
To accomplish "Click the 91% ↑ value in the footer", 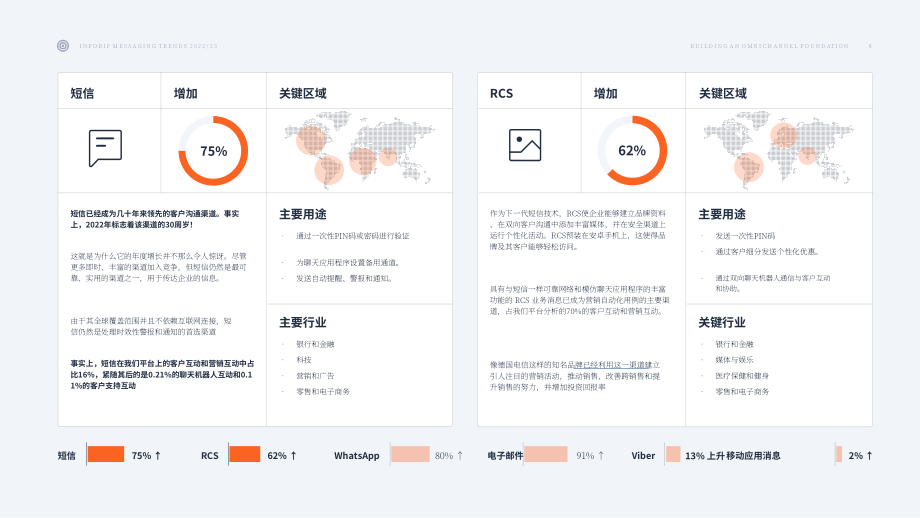I will [590, 455].
